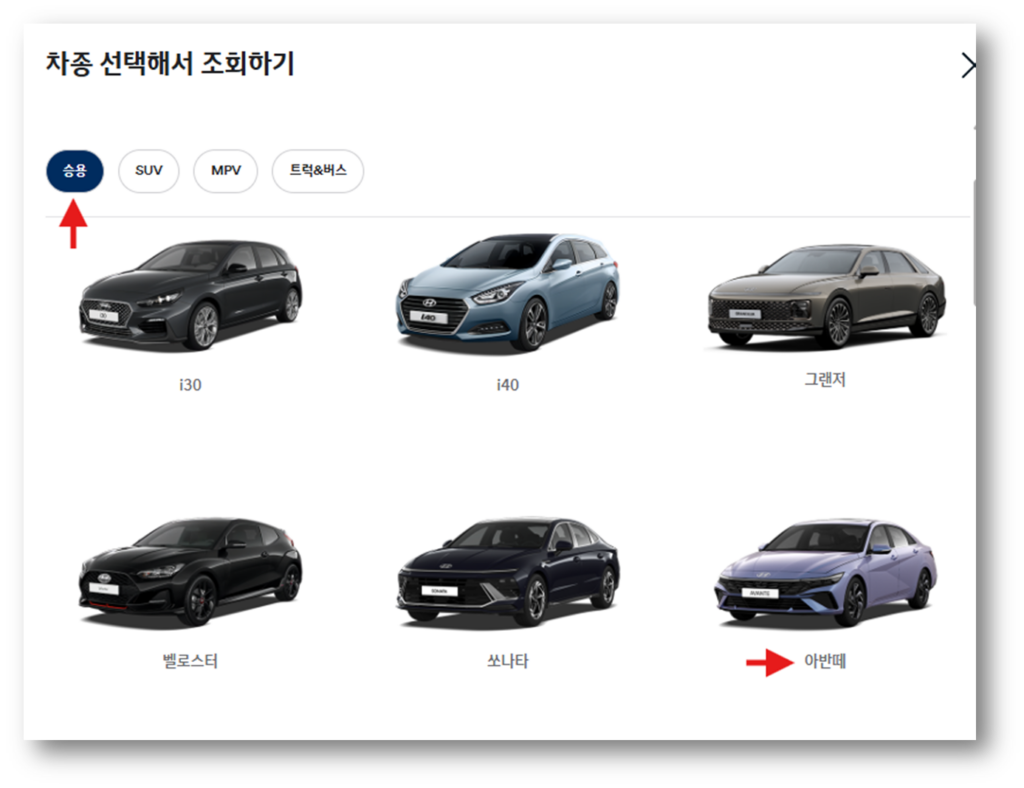This screenshot has height=788, width=1024.
Task: Click the i30 label text
Action: pyautogui.click(x=191, y=383)
